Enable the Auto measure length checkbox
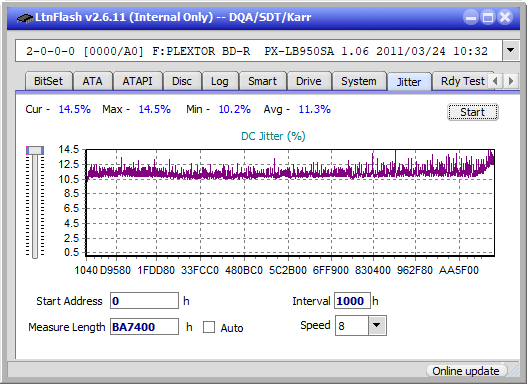This screenshot has width=527, height=384. pos(209,327)
